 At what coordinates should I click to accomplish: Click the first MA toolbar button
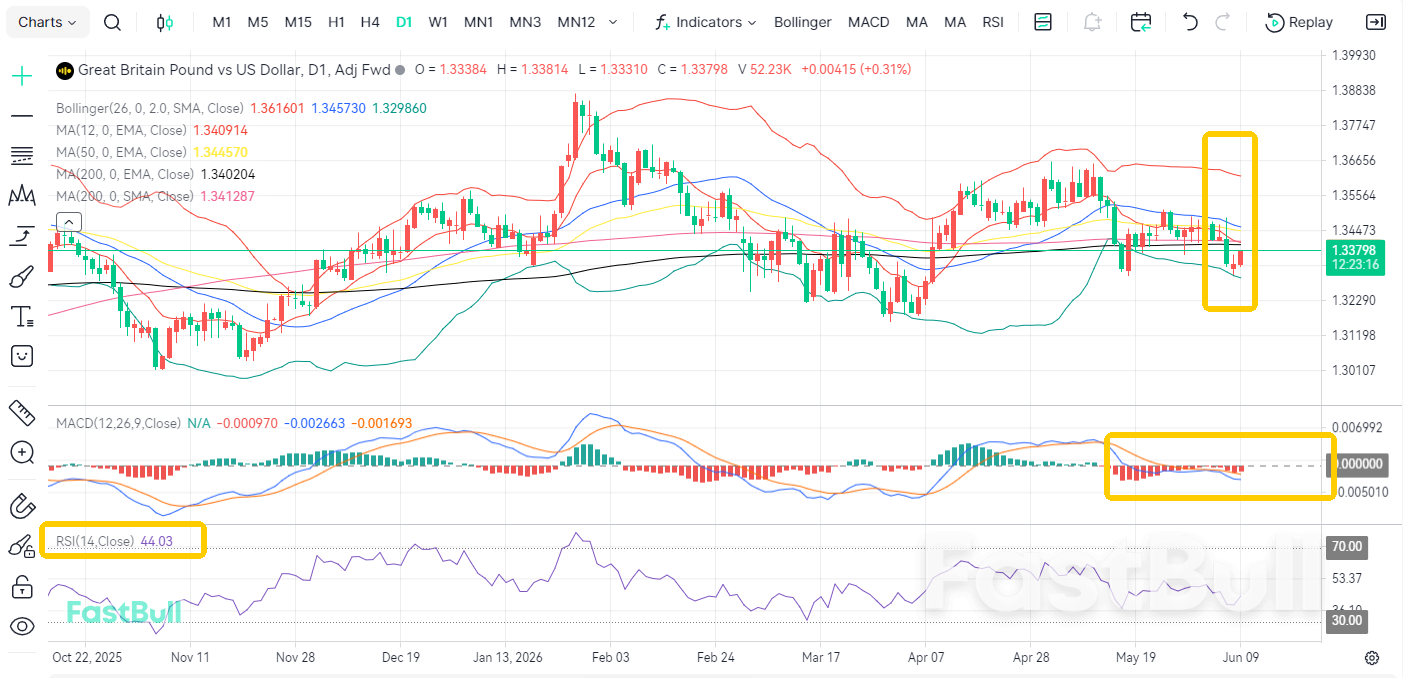coord(916,22)
